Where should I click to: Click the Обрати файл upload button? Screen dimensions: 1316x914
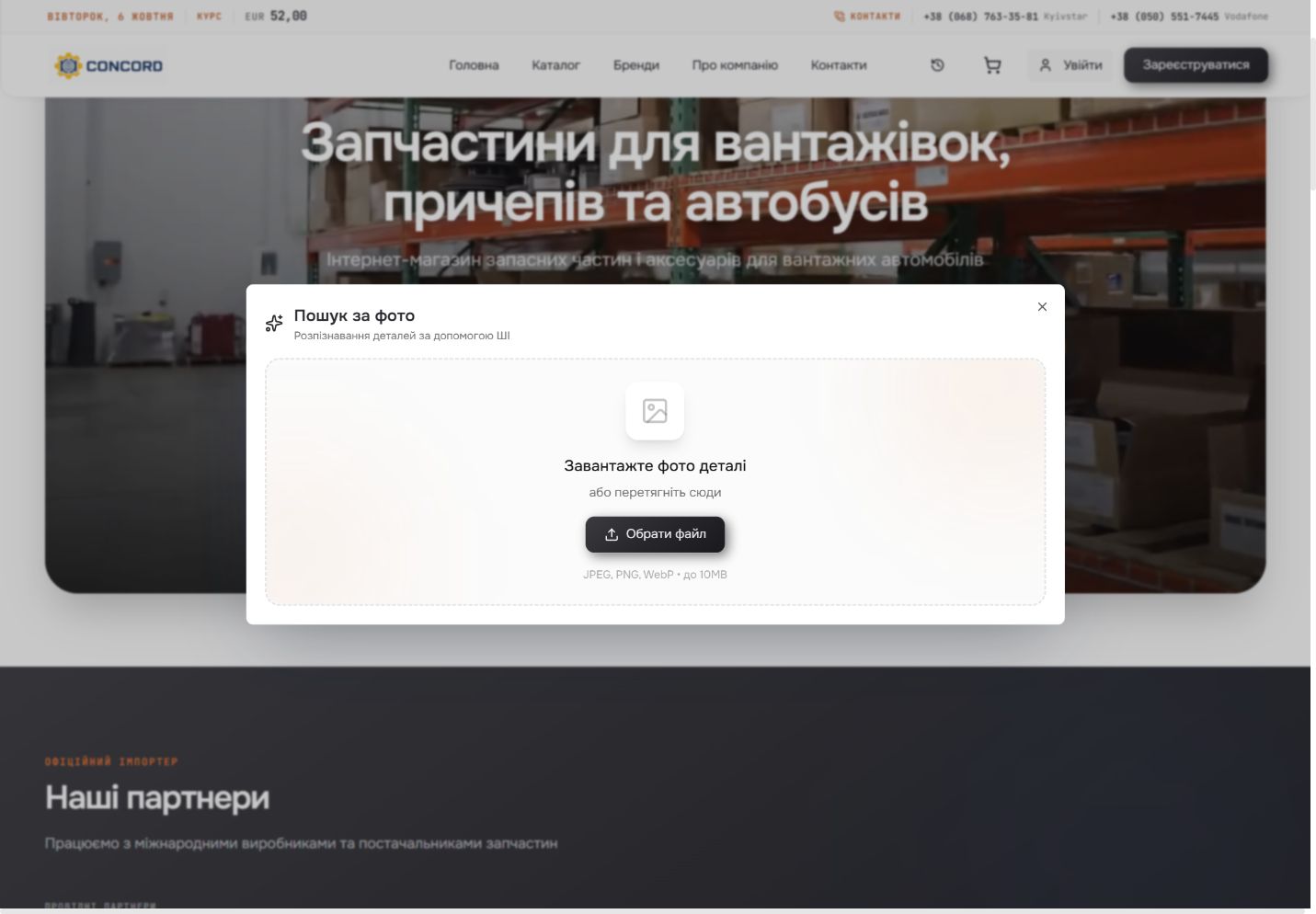(655, 534)
